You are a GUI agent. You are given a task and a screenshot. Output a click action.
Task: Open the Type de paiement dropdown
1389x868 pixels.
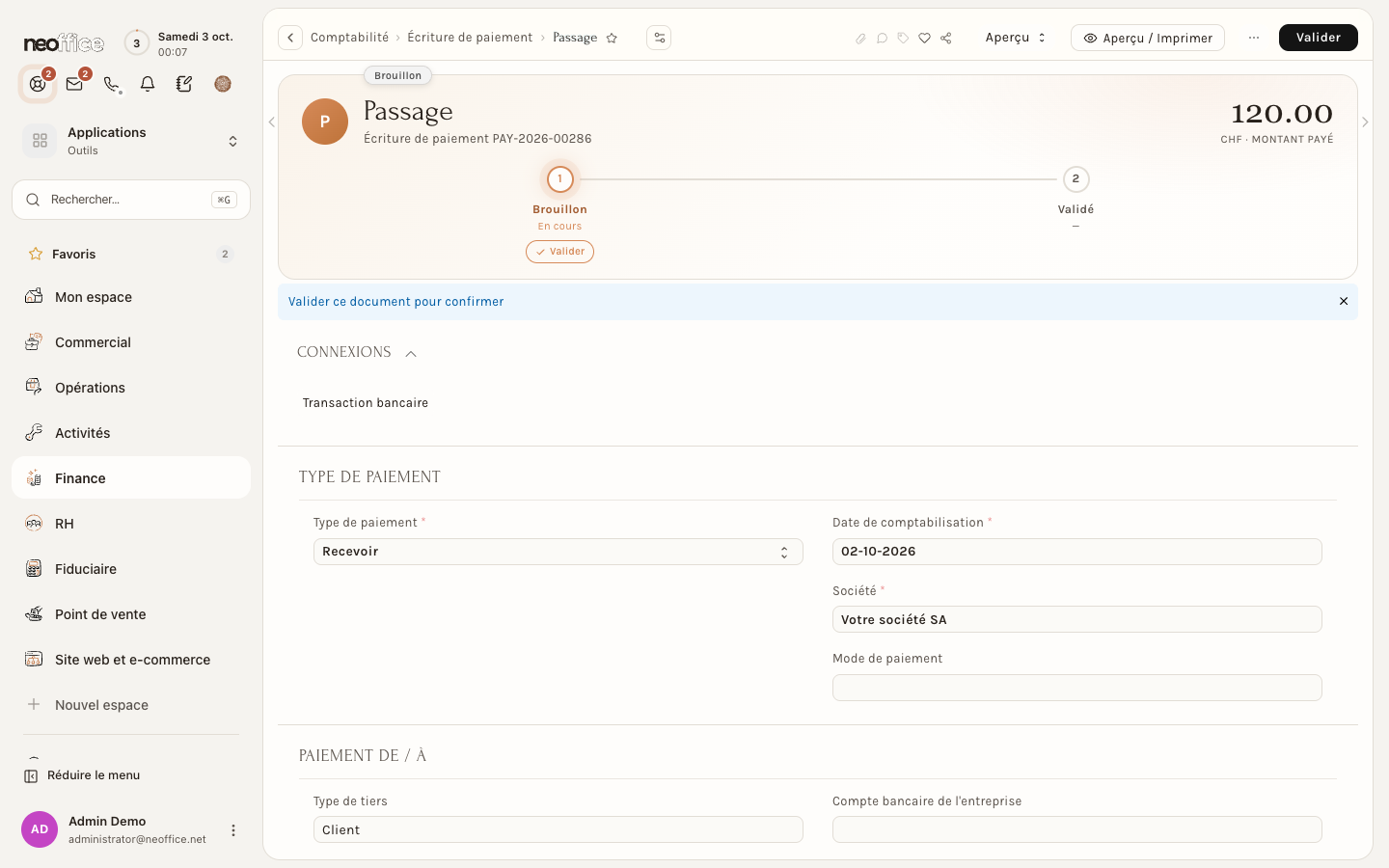[558, 552]
